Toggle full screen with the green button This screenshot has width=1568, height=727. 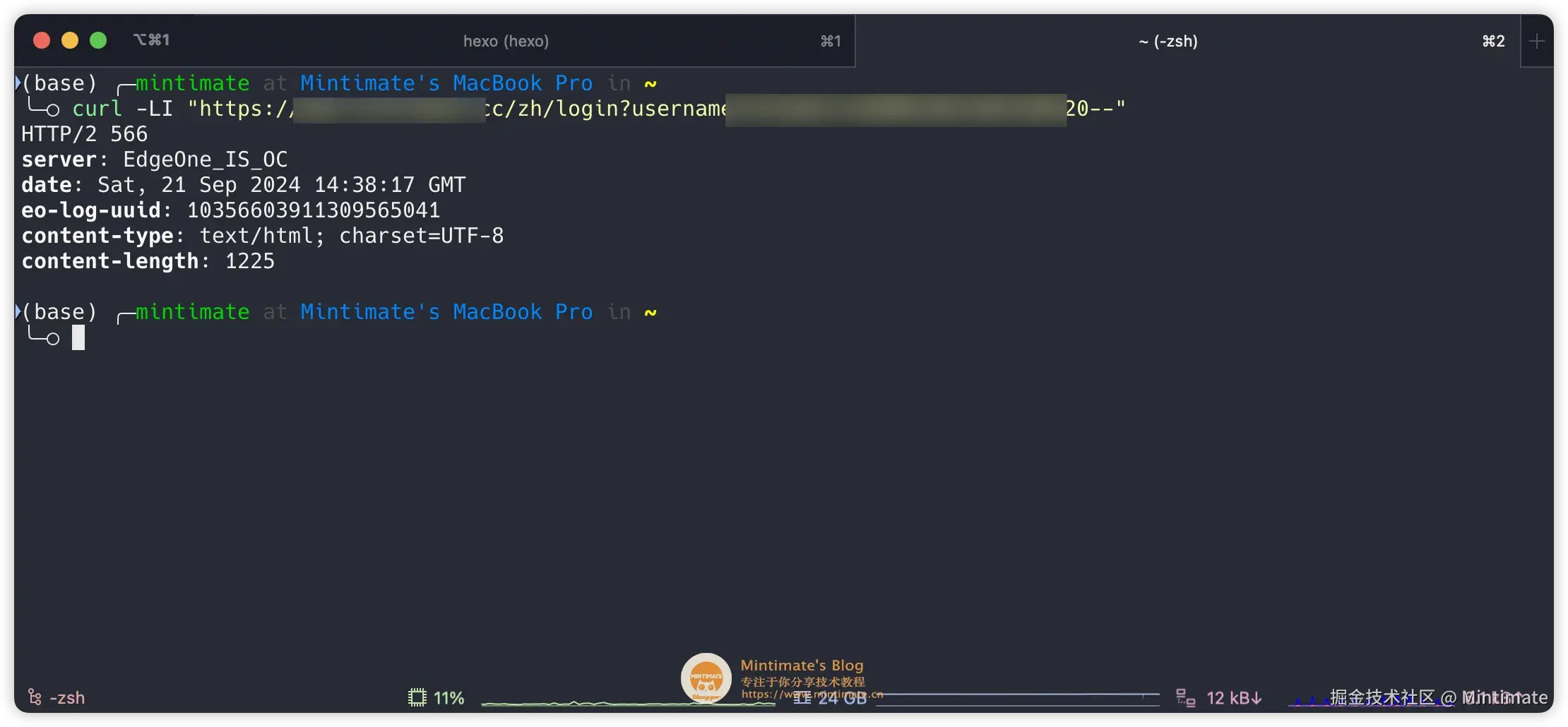pos(98,40)
